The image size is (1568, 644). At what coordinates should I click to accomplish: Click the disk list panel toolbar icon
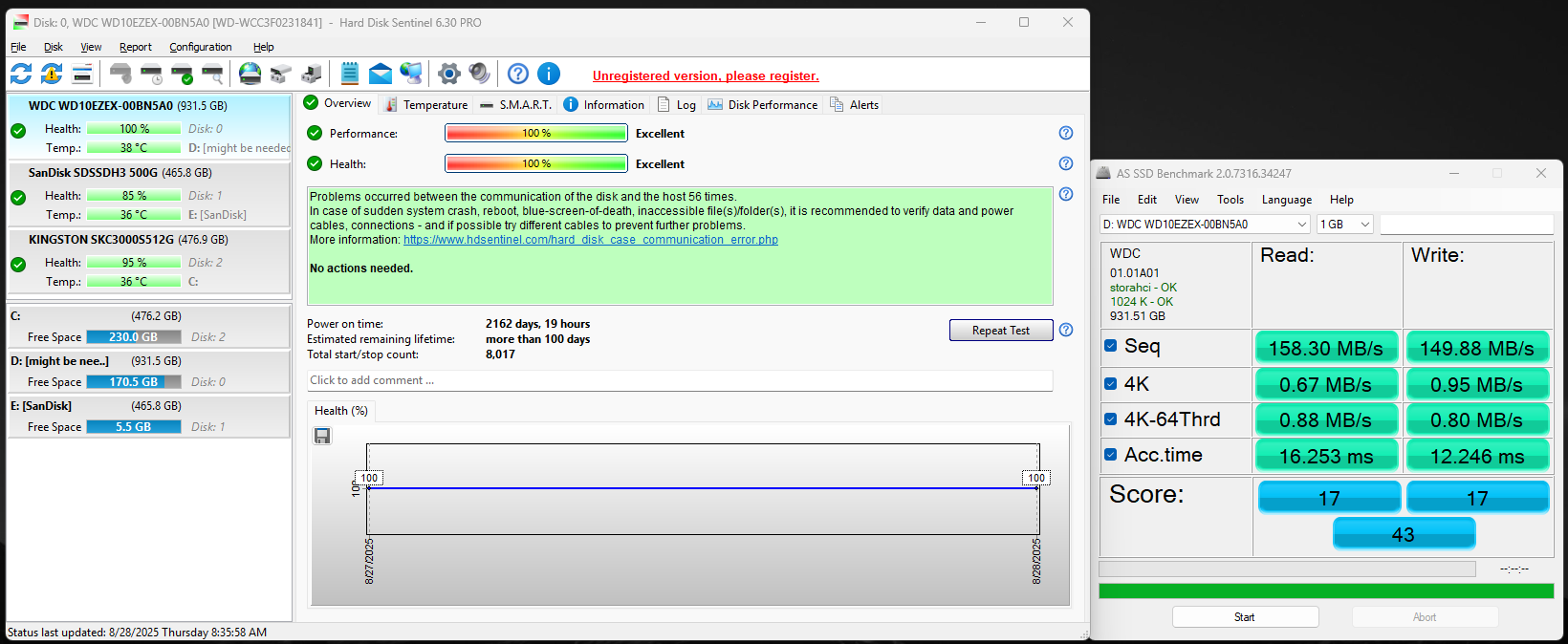(x=82, y=74)
